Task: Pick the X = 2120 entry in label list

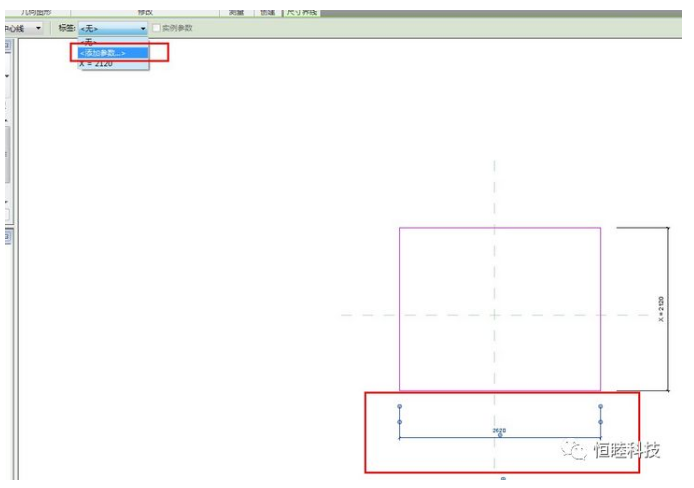Action: pos(113,64)
